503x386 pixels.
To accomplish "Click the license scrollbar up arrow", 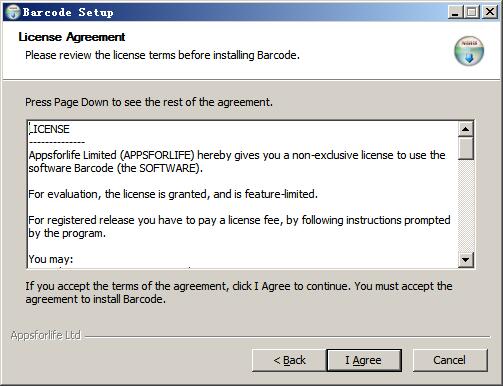I will click(466, 129).
